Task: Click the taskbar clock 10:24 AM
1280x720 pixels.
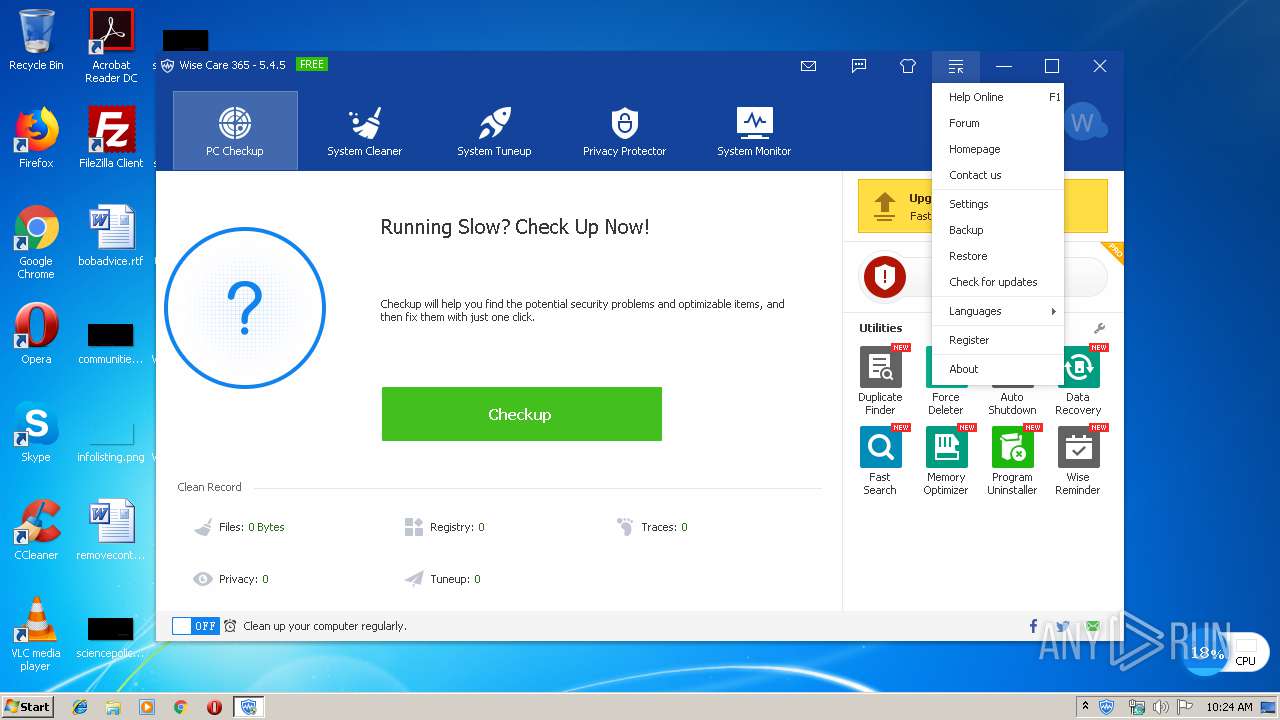Action: 1229,707
